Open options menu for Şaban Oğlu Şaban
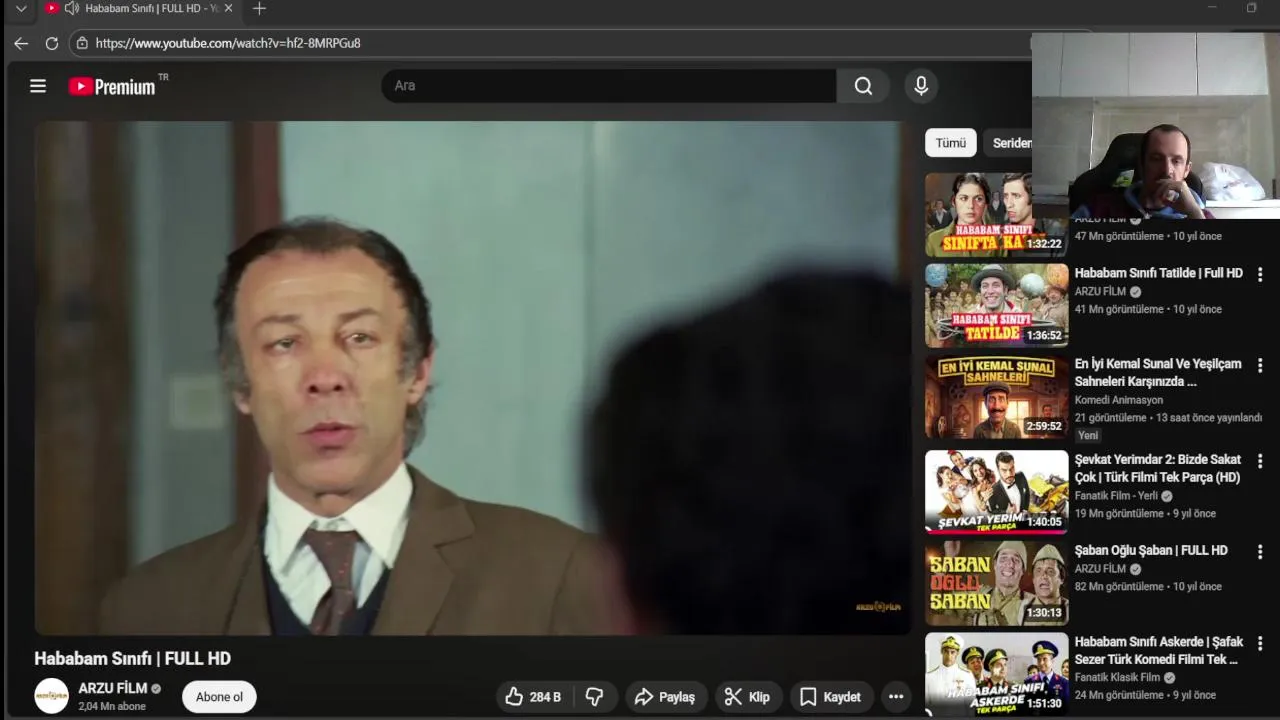The image size is (1280, 720). coord(1260,552)
